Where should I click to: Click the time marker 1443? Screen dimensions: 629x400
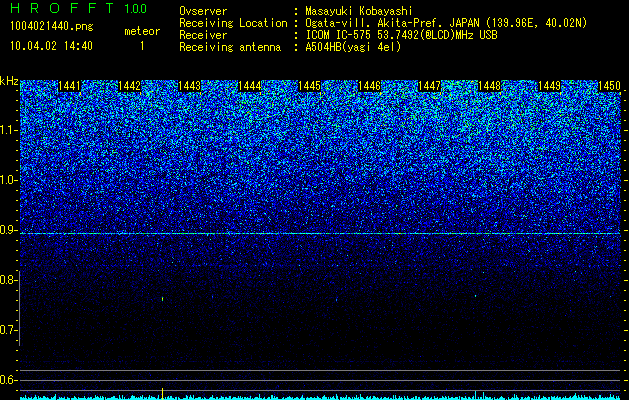pos(189,86)
